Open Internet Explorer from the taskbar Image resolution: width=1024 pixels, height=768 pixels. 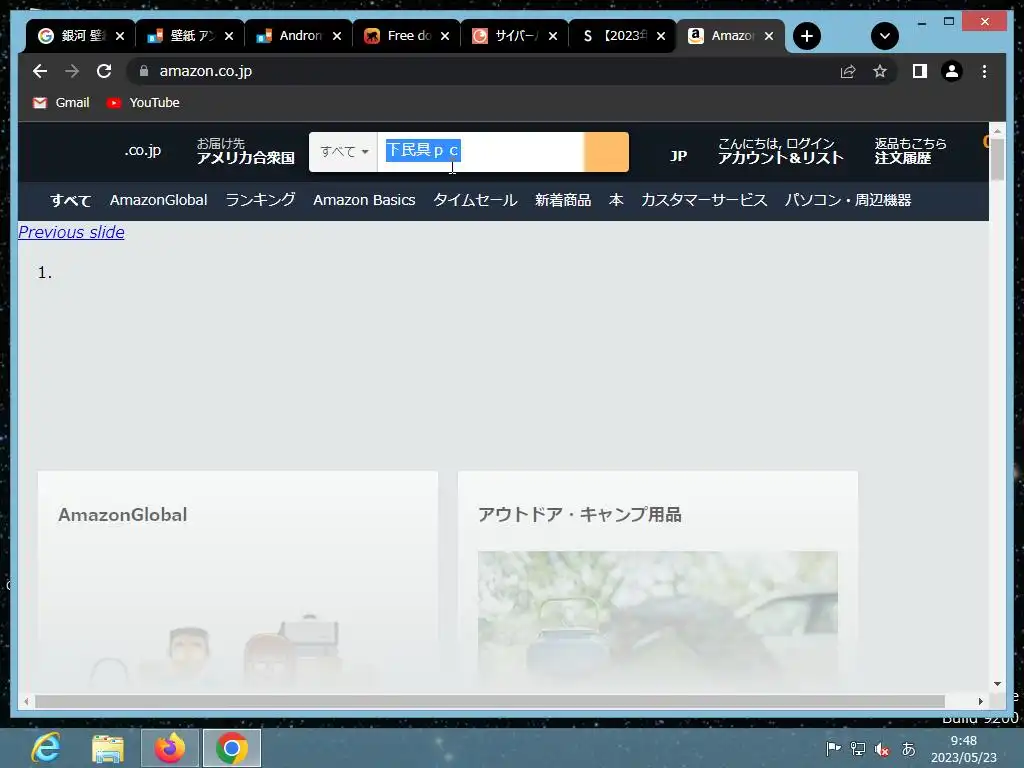click(x=46, y=748)
